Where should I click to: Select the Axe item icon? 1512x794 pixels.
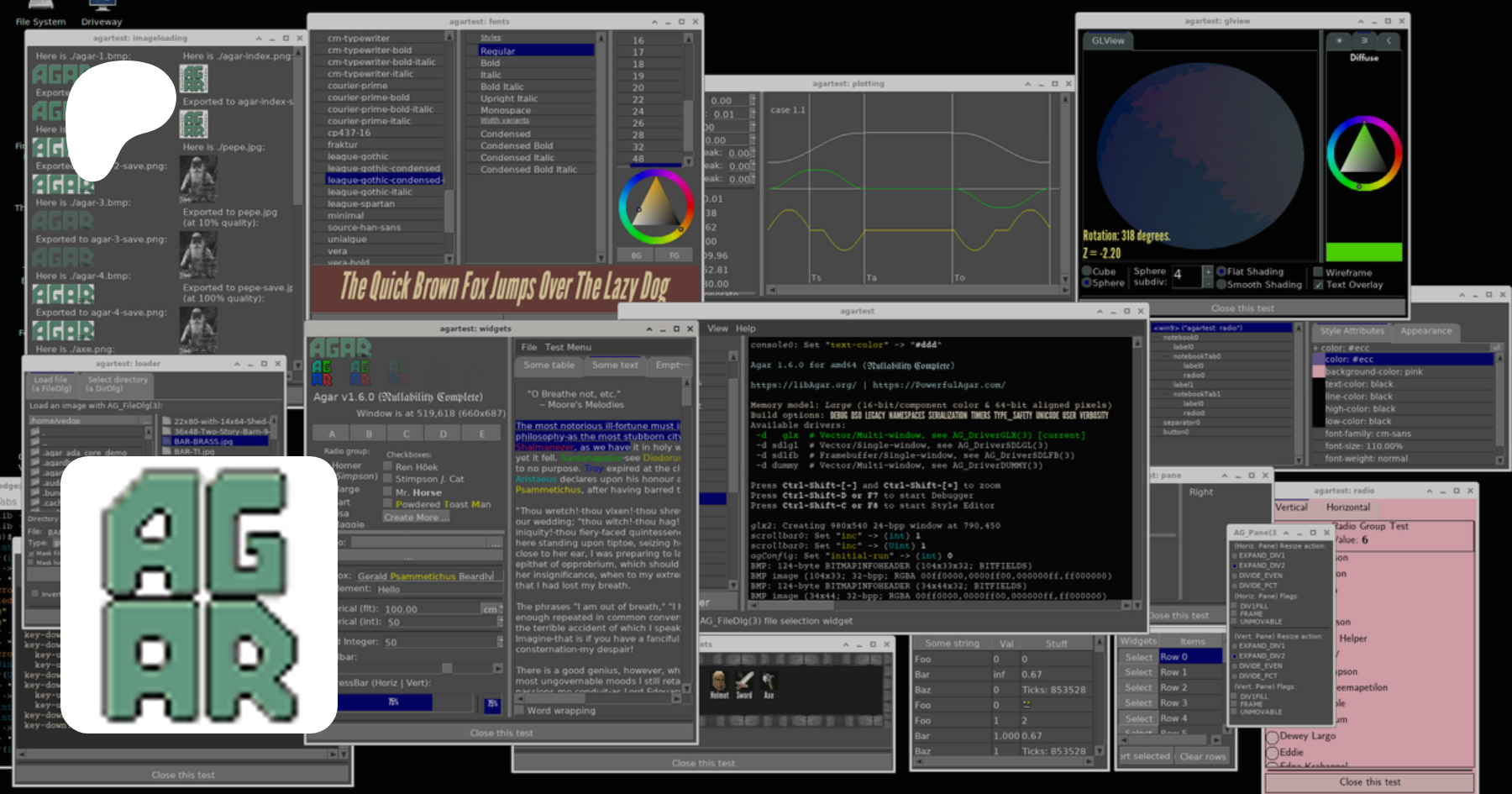coord(768,681)
